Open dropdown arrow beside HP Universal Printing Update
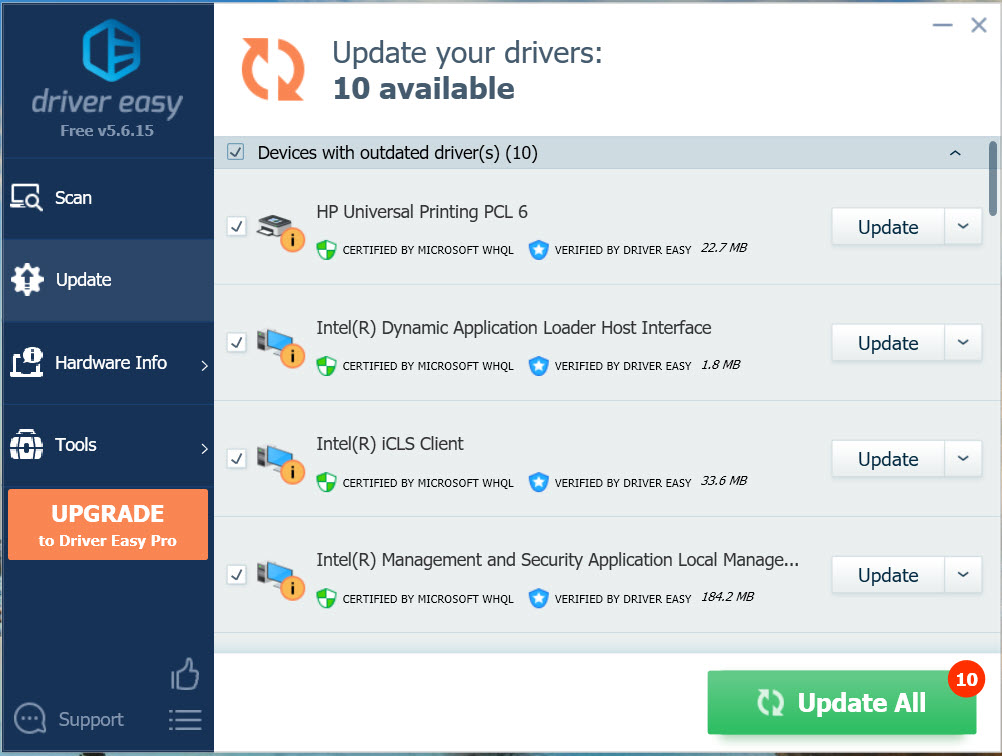 click(963, 226)
